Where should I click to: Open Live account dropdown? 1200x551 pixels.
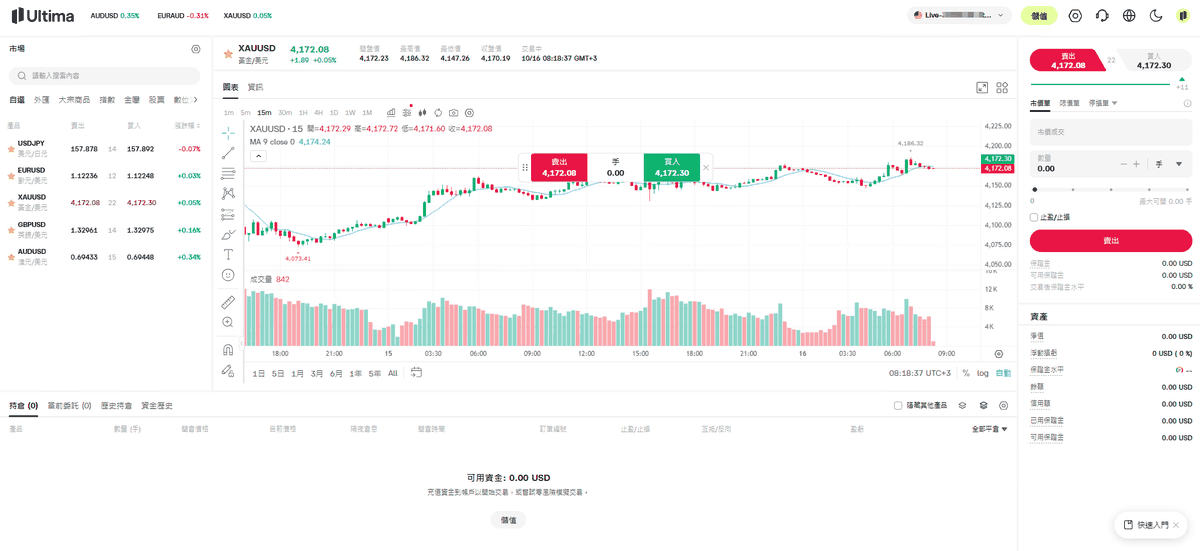pyautogui.click(x=960, y=15)
